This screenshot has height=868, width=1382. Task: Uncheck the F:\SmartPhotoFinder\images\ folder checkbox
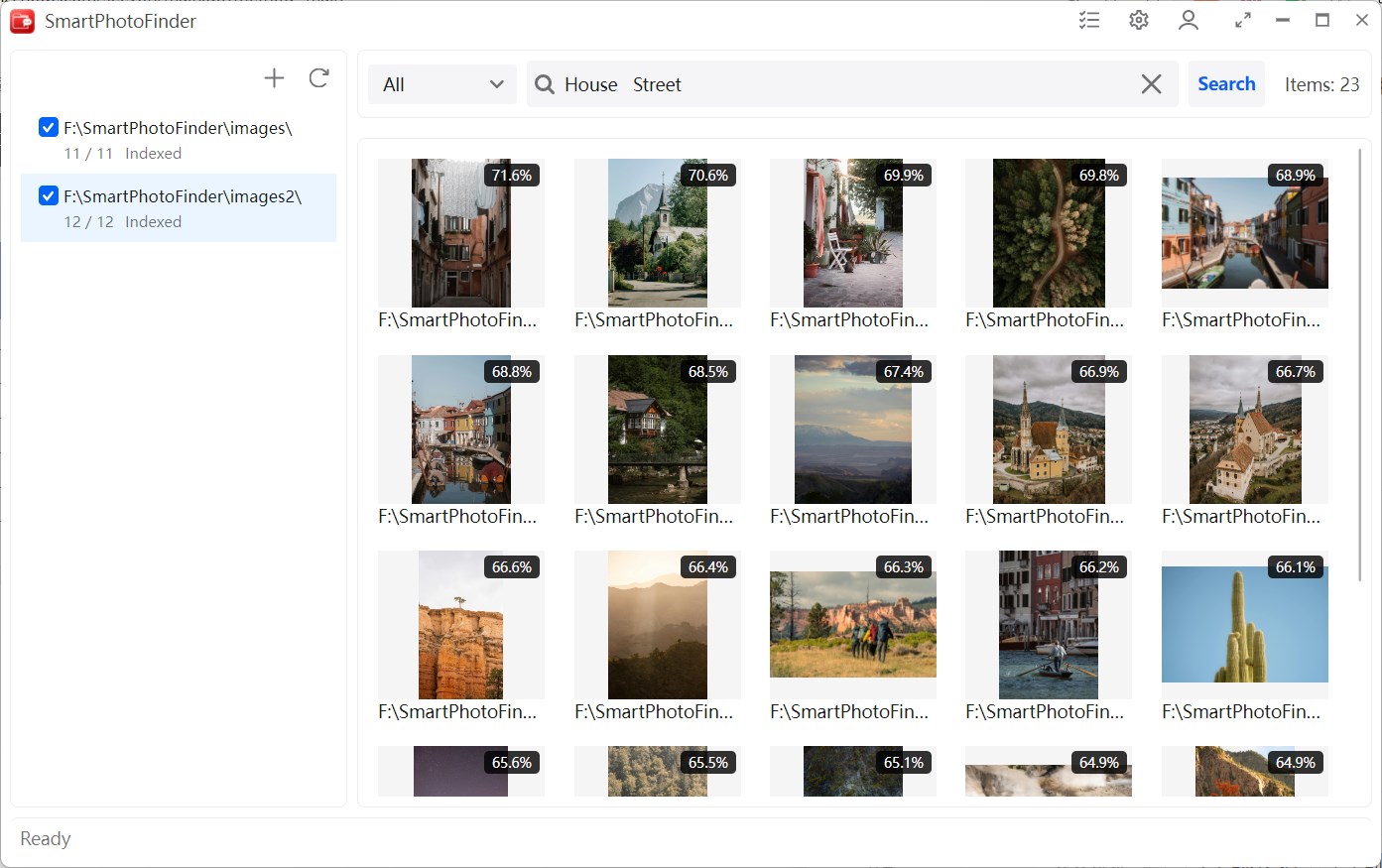click(48, 127)
